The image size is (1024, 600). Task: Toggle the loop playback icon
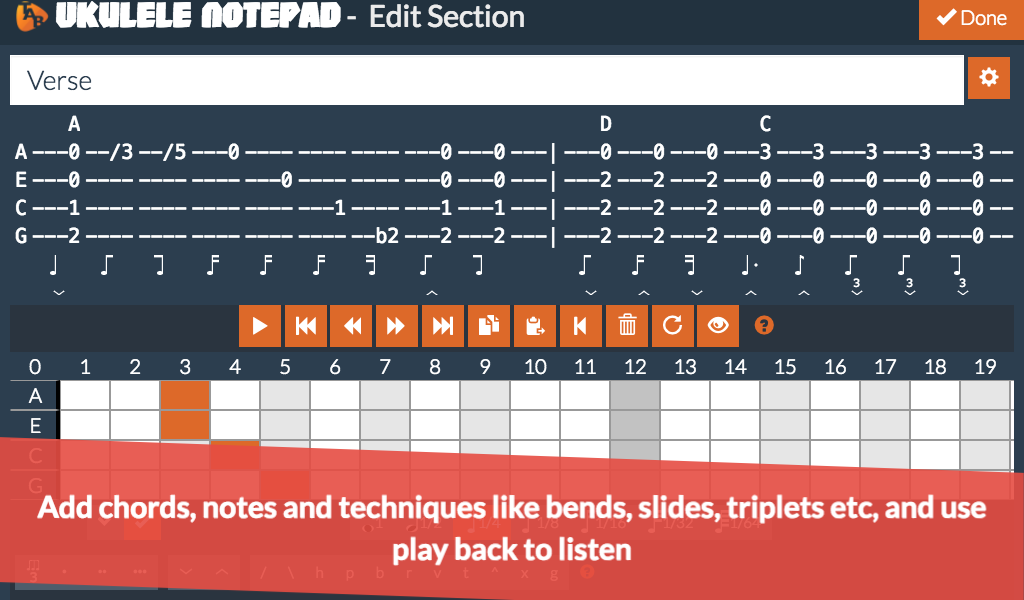point(672,326)
